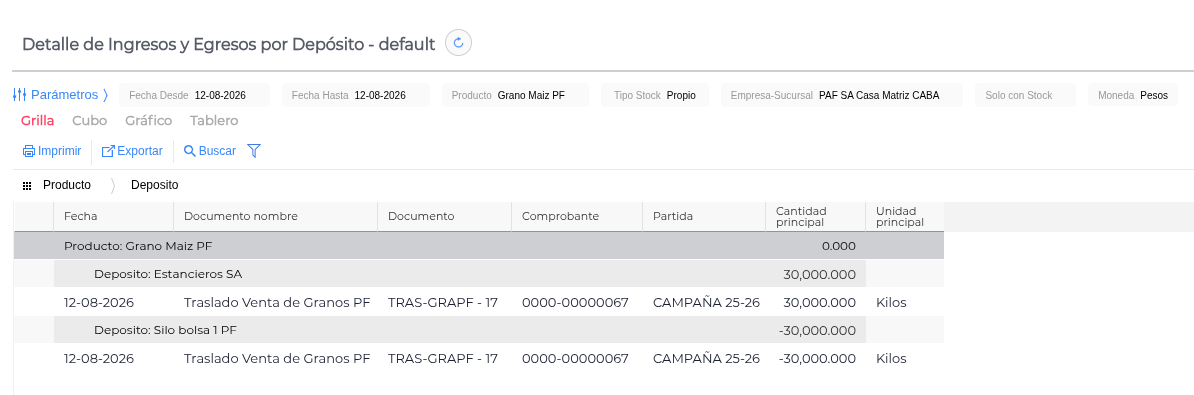Click the Deposito grouping breadcrumb

click(155, 185)
